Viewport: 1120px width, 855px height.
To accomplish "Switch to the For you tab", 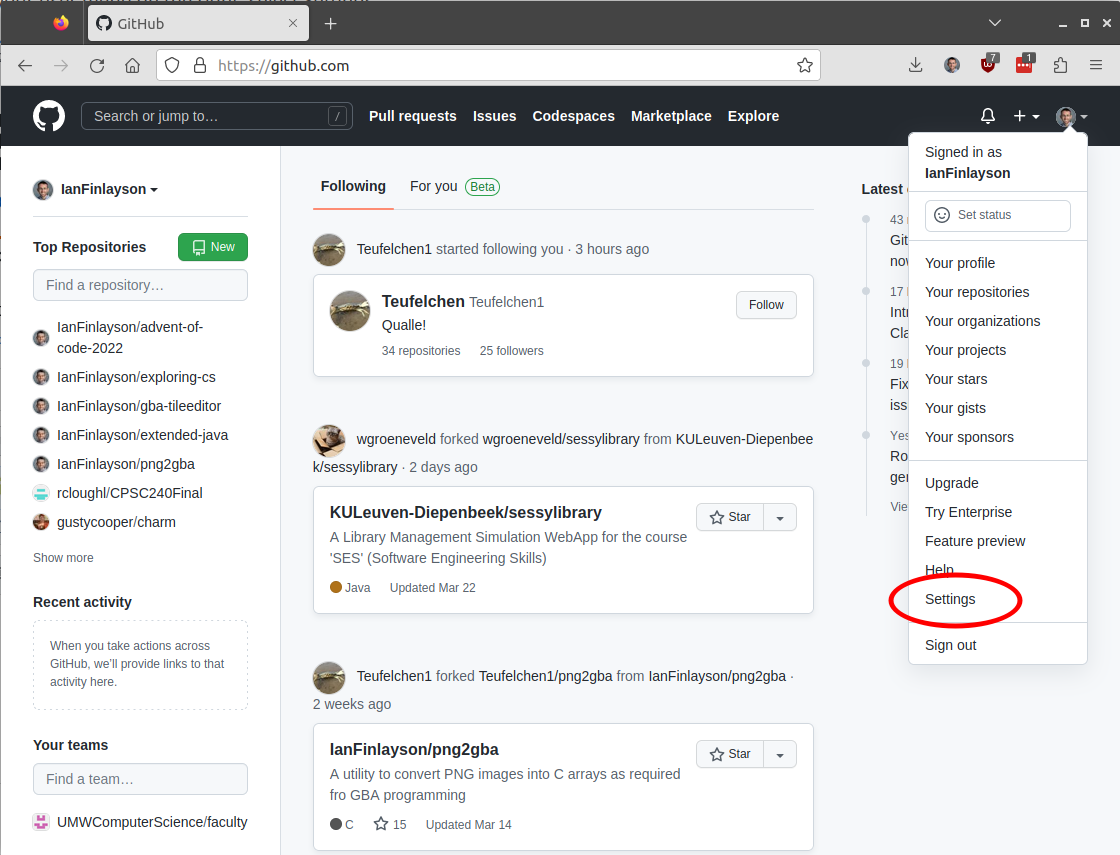I will pos(454,186).
